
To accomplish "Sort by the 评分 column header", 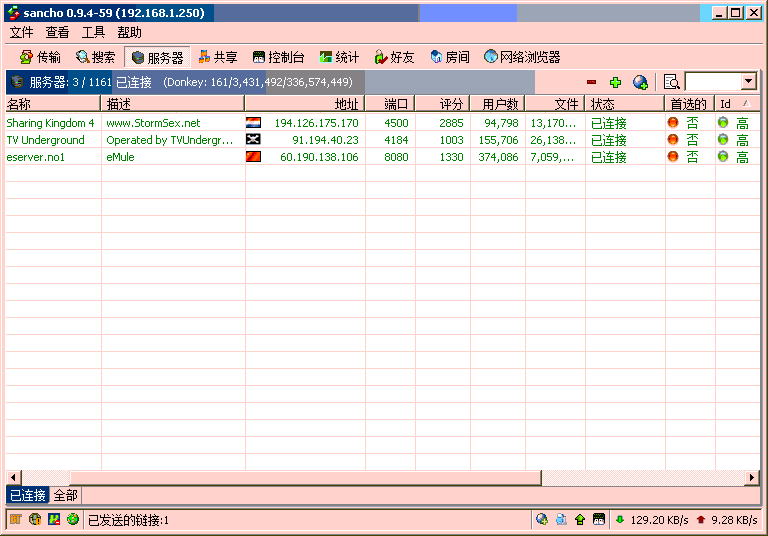I will 442,104.
